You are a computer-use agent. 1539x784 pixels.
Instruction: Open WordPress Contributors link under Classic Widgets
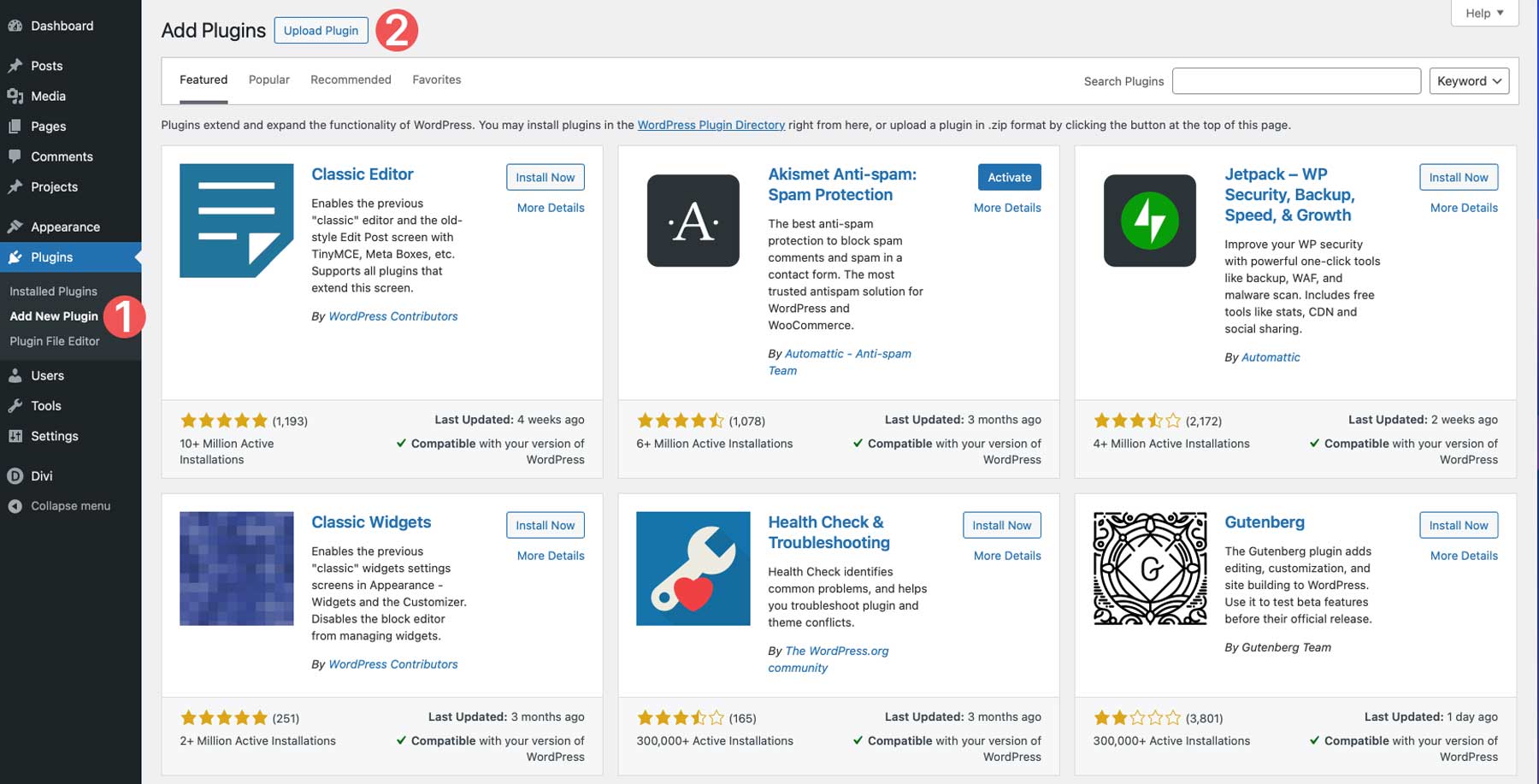point(393,664)
